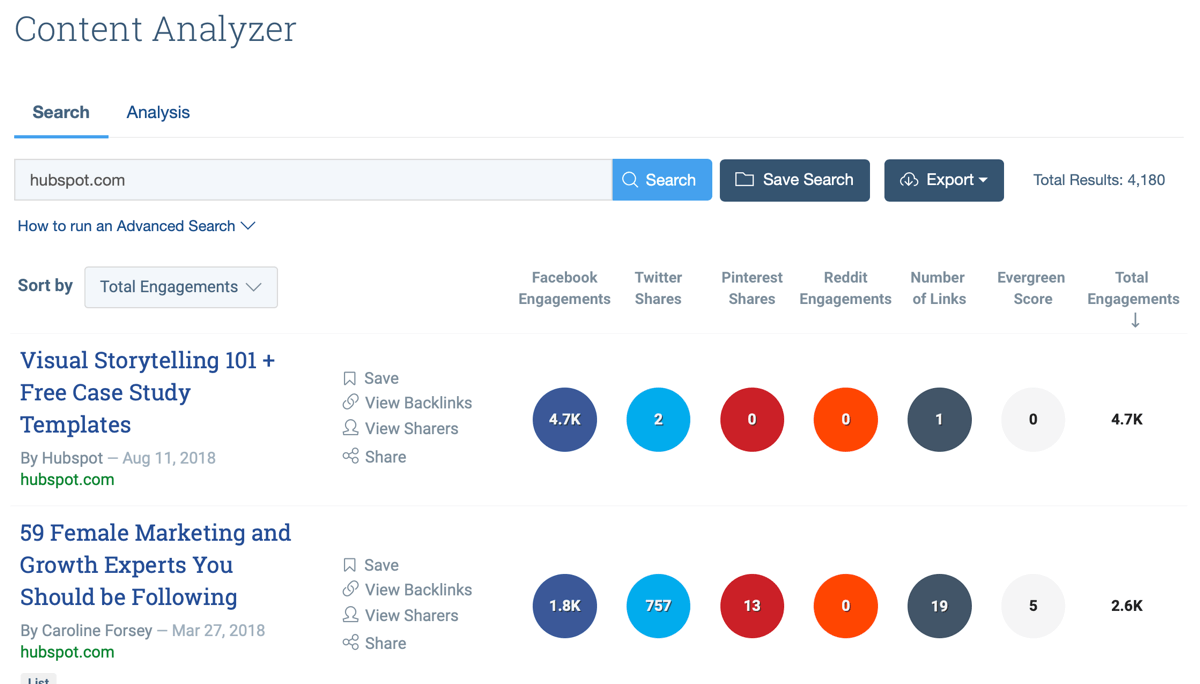Click Share text for 59 Female Marketing article
Screen dimensions: 1200x684
[386, 643]
